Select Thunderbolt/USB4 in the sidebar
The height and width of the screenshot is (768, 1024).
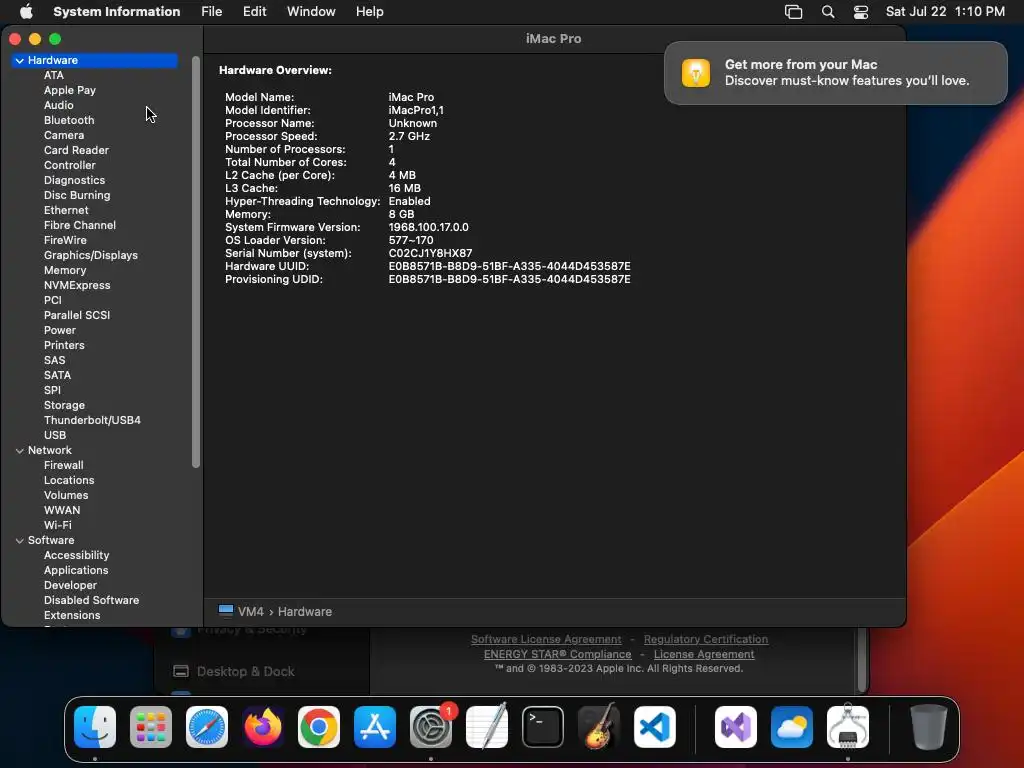pos(92,421)
